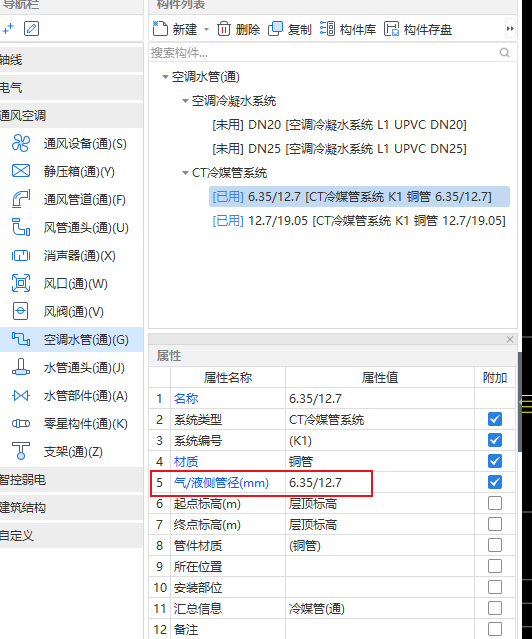
Task: Click the 构件存盘 save icon
Action: (391, 29)
